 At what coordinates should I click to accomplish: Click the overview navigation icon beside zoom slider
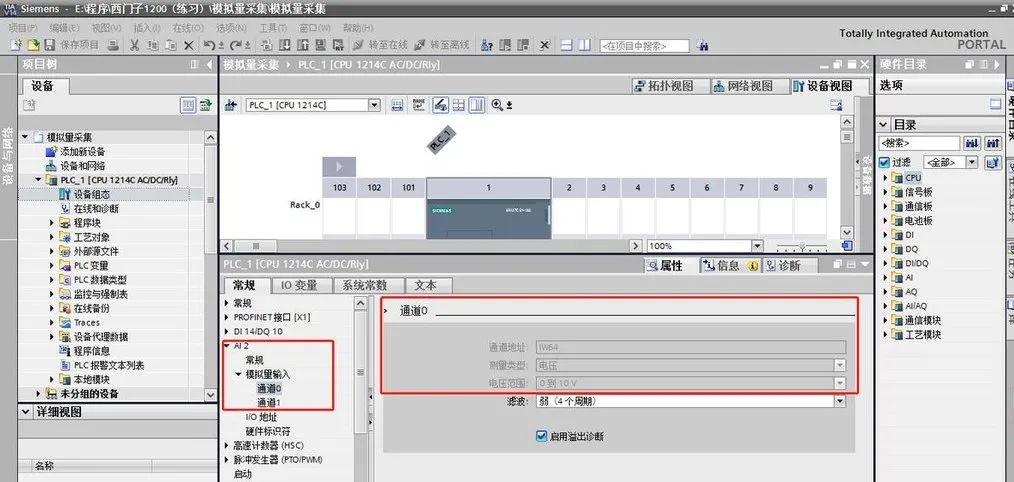coord(847,246)
